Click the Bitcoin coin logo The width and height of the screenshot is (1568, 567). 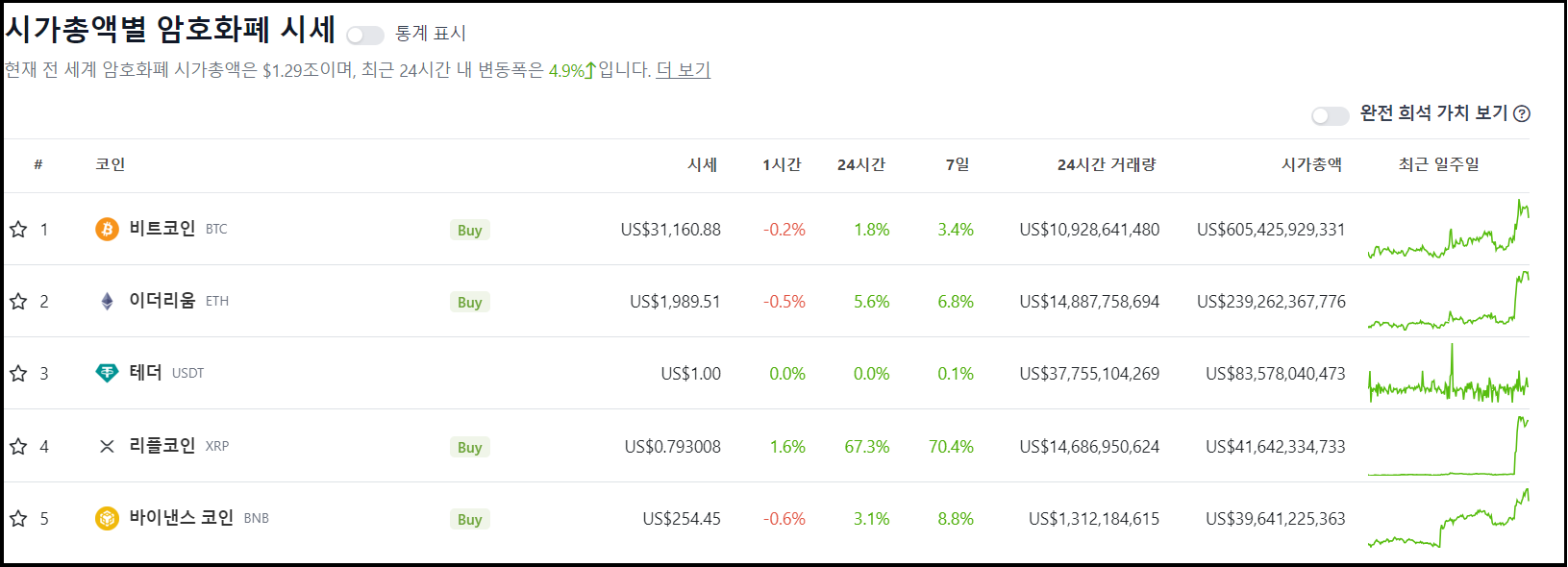pyautogui.click(x=106, y=229)
